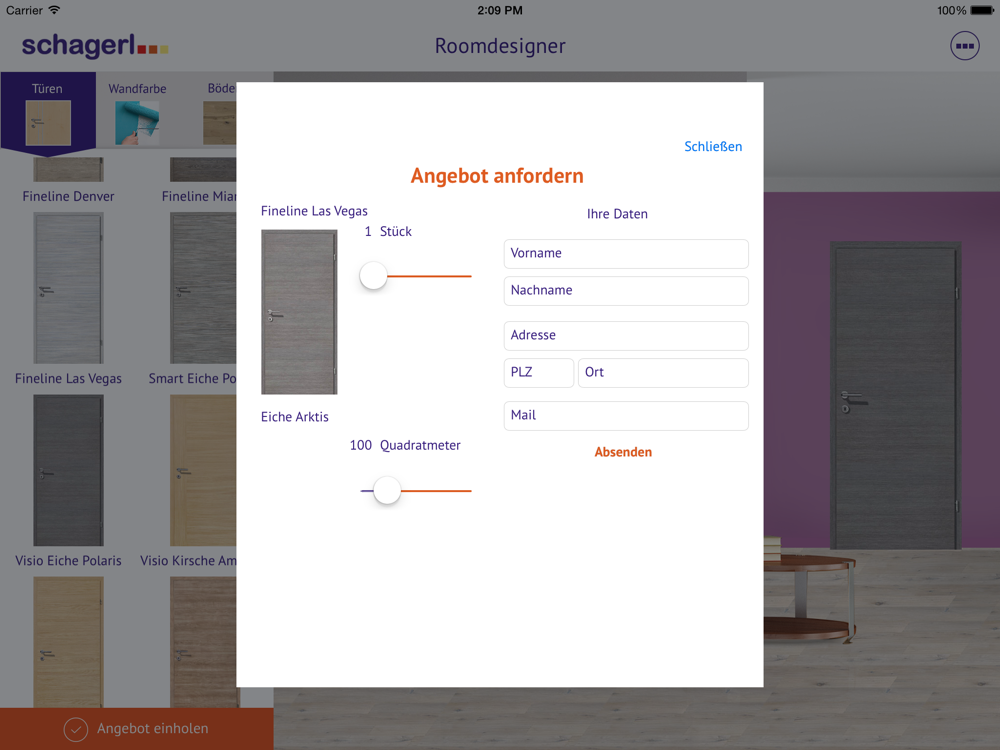Click the Quadratmeter slider knob
This screenshot has width=1000, height=750.
(x=386, y=490)
